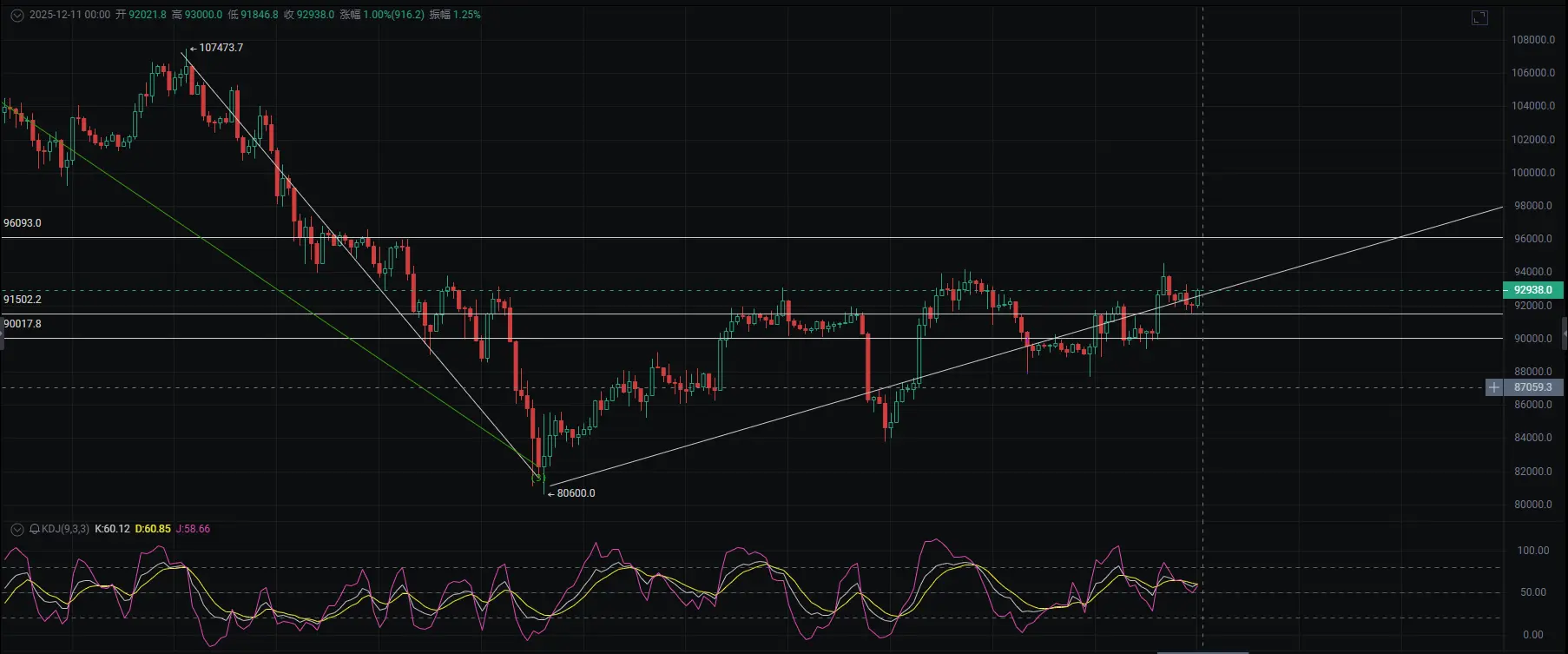Click the open price 92021.8

click(x=148, y=15)
